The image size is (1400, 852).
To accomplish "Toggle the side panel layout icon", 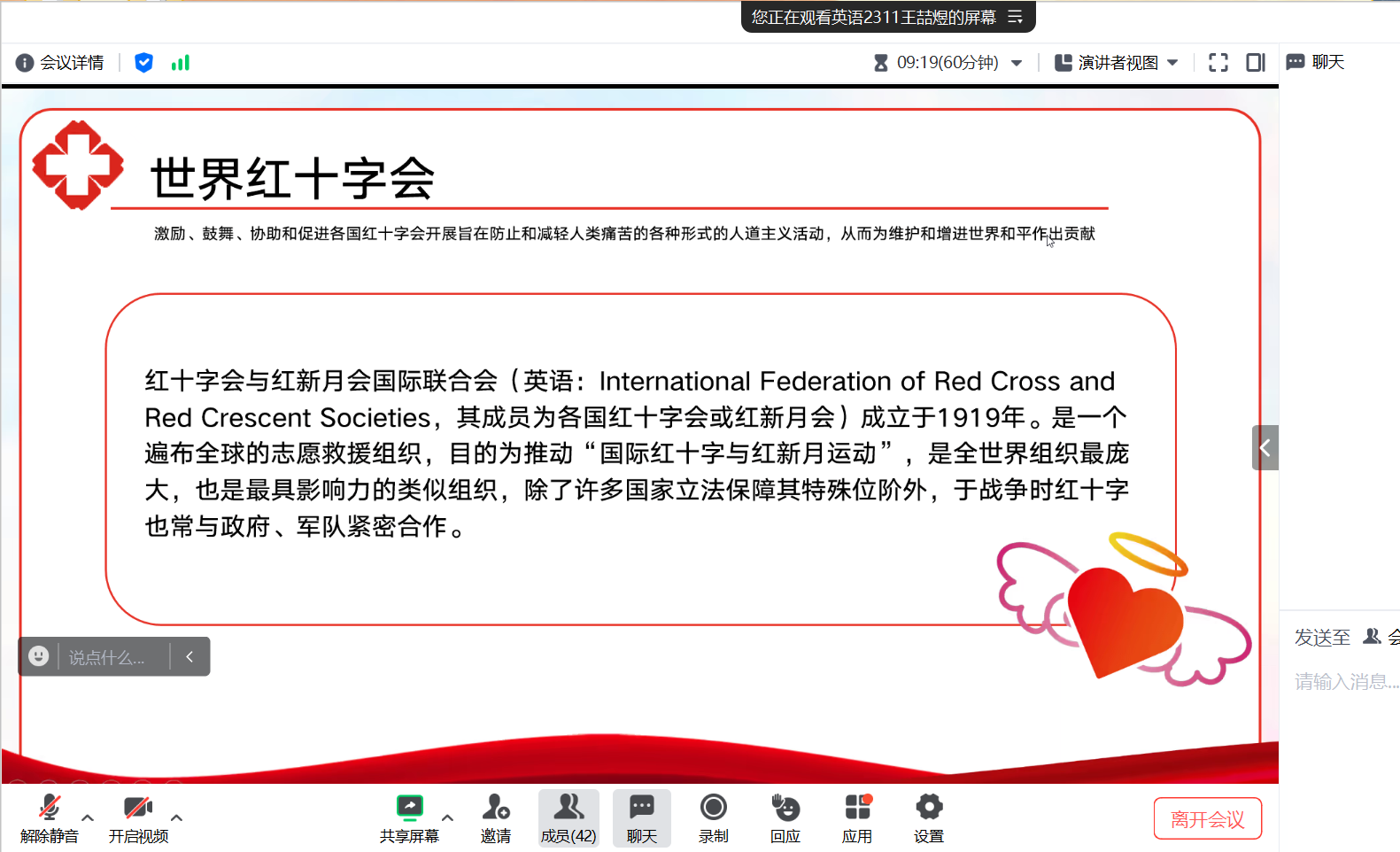I will [1256, 63].
